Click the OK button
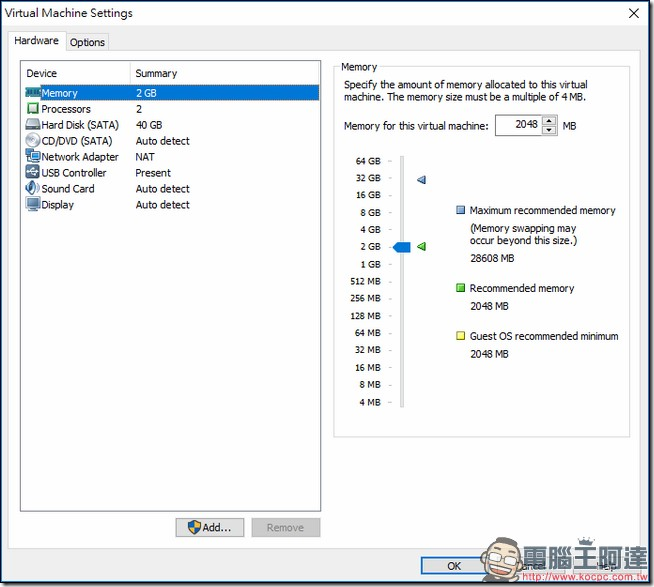The image size is (654, 587). pos(453,566)
